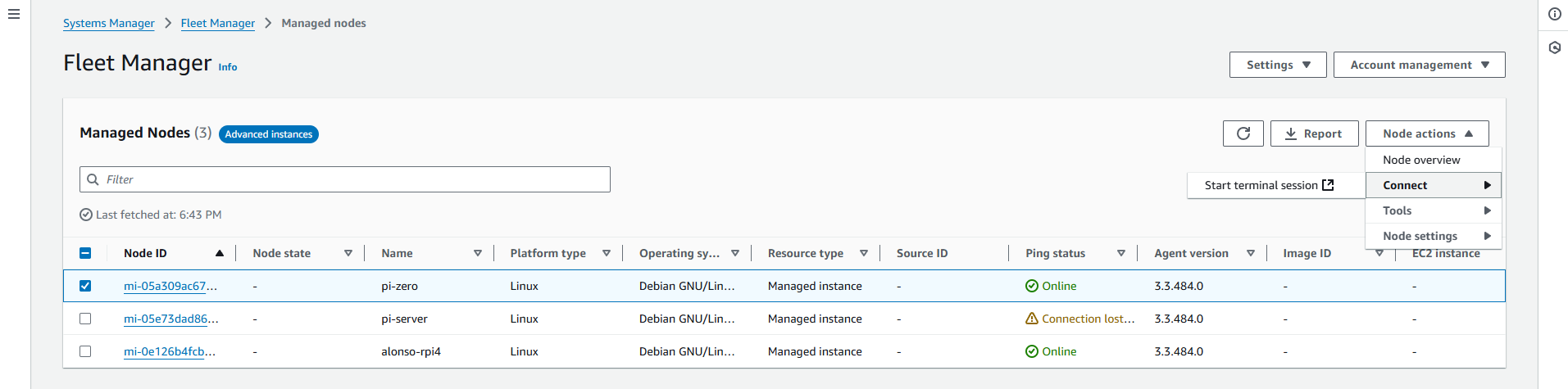Screen dimensions: 1568x389
Task: Sort by Agent version column arrow
Action: pyautogui.click(x=1251, y=253)
